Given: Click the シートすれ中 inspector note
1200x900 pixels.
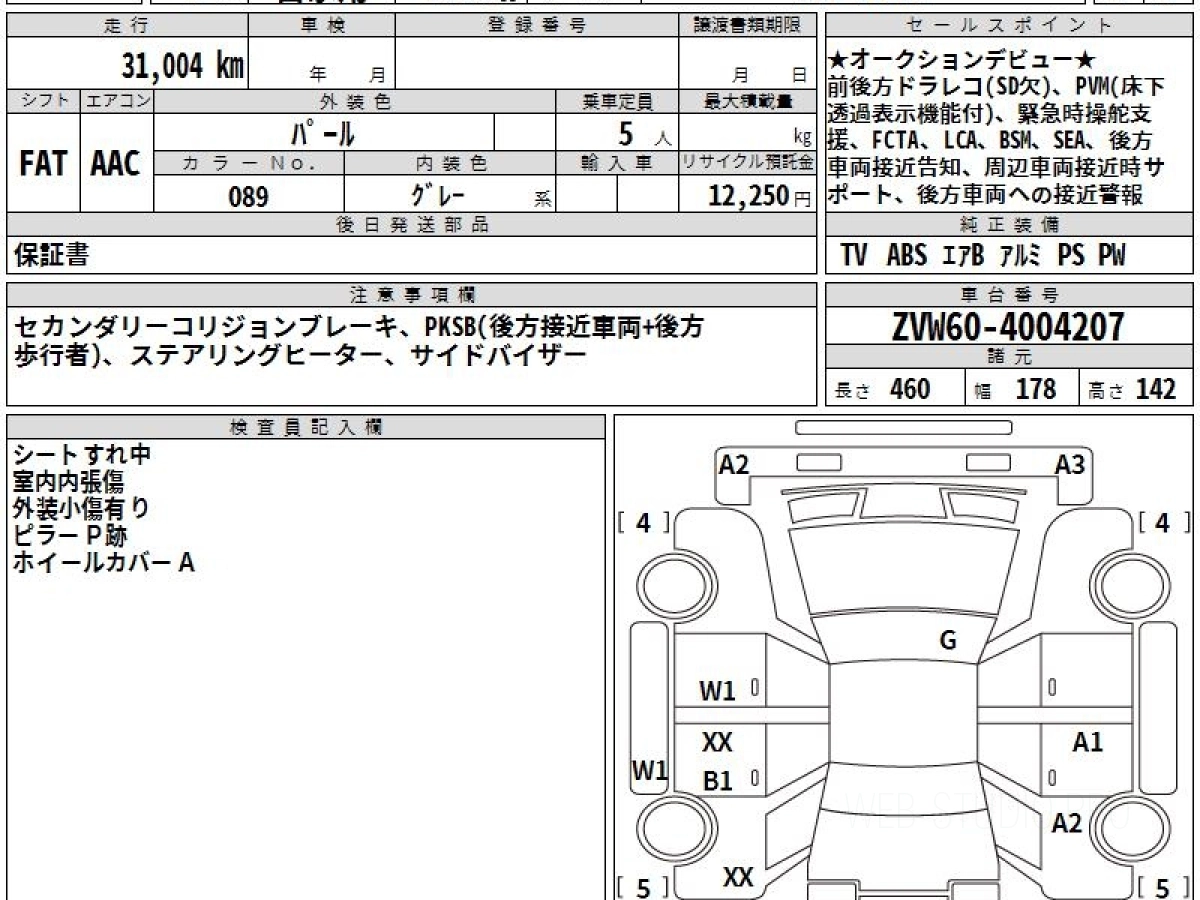Looking at the screenshot, I should click(82, 455).
